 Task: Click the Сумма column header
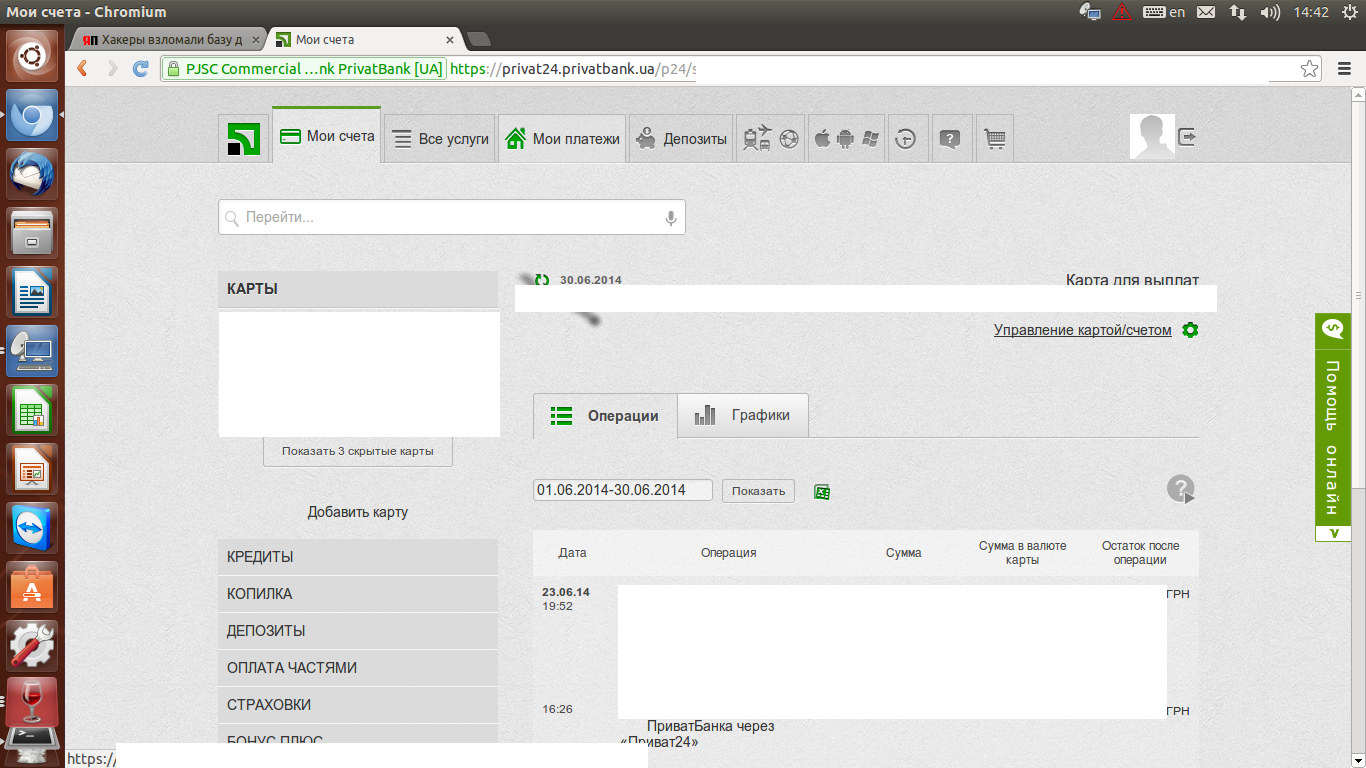[x=904, y=553]
